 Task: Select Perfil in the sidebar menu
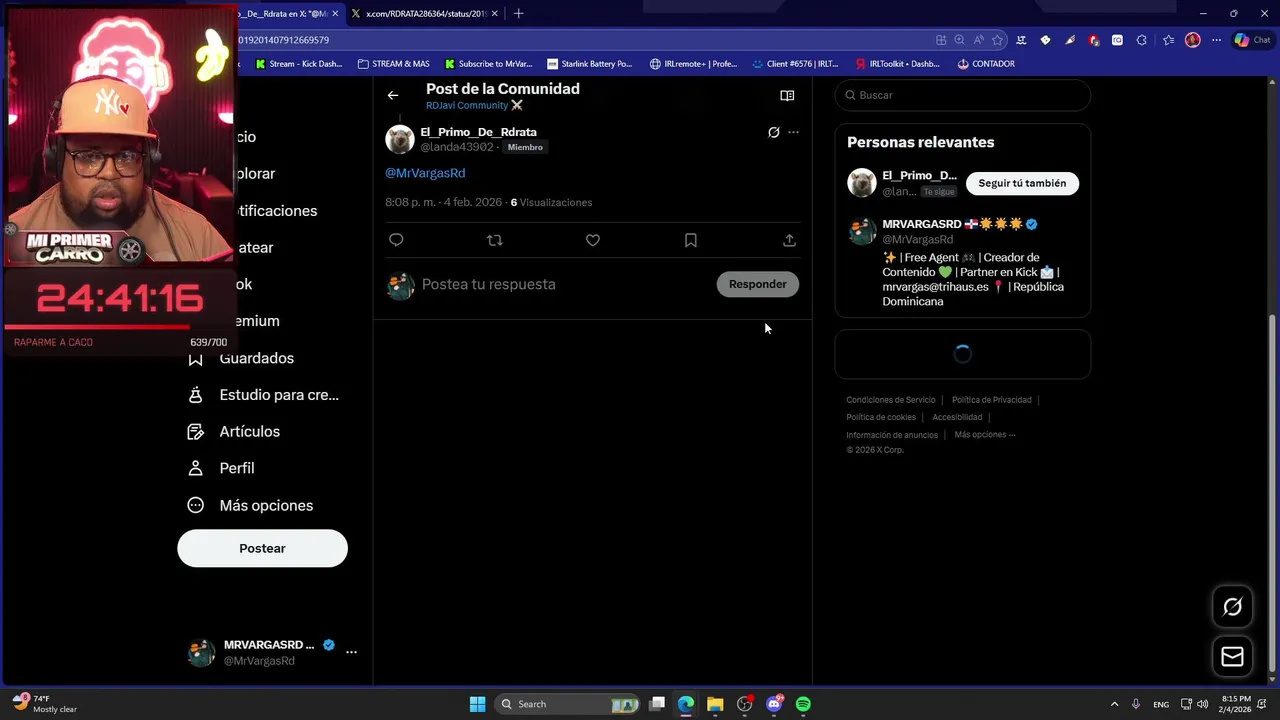tap(237, 468)
